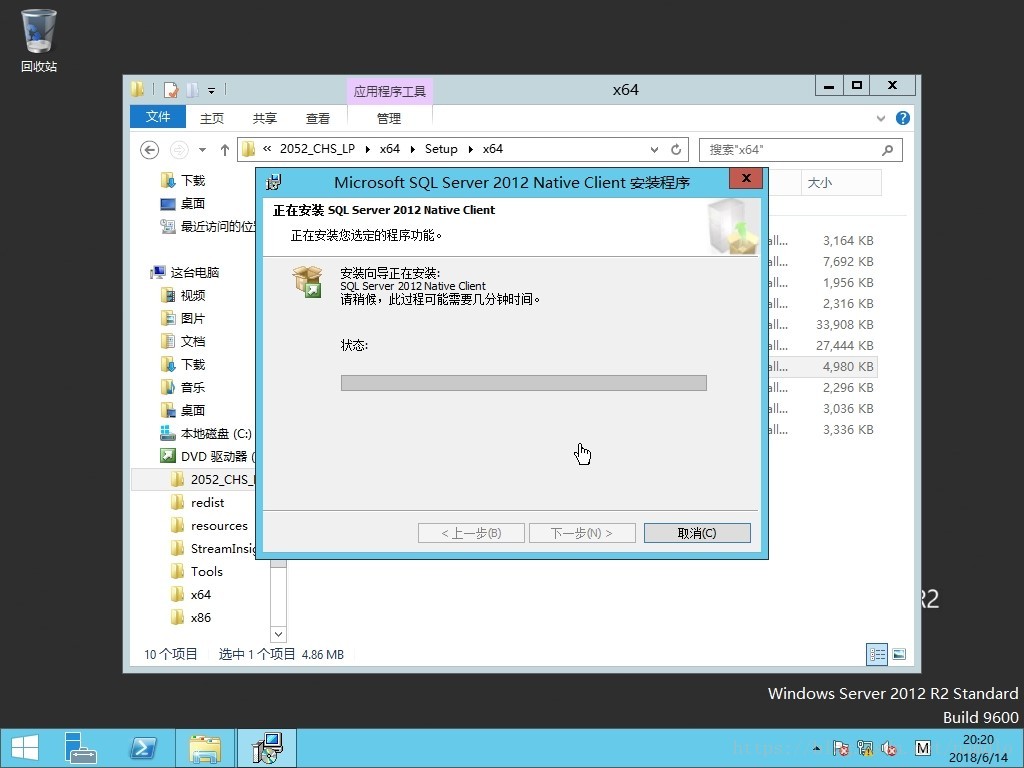Select the file row sized 33,908 KB
The height and width of the screenshot is (768, 1024).
pyautogui.click(x=823, y=325)
